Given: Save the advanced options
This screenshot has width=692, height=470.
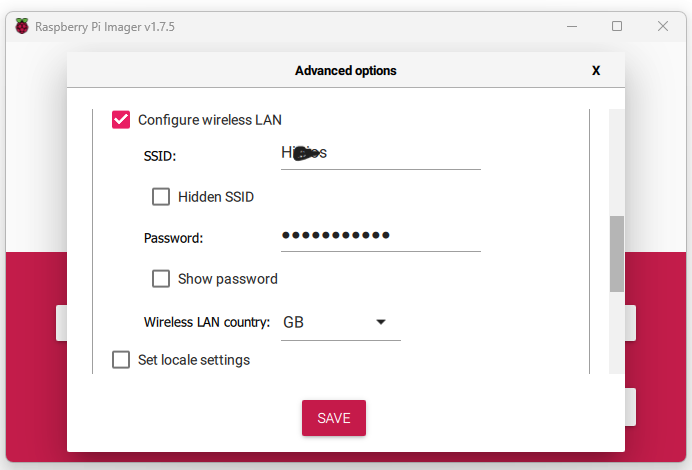Looking at the screenshot, I should [334, 418].
